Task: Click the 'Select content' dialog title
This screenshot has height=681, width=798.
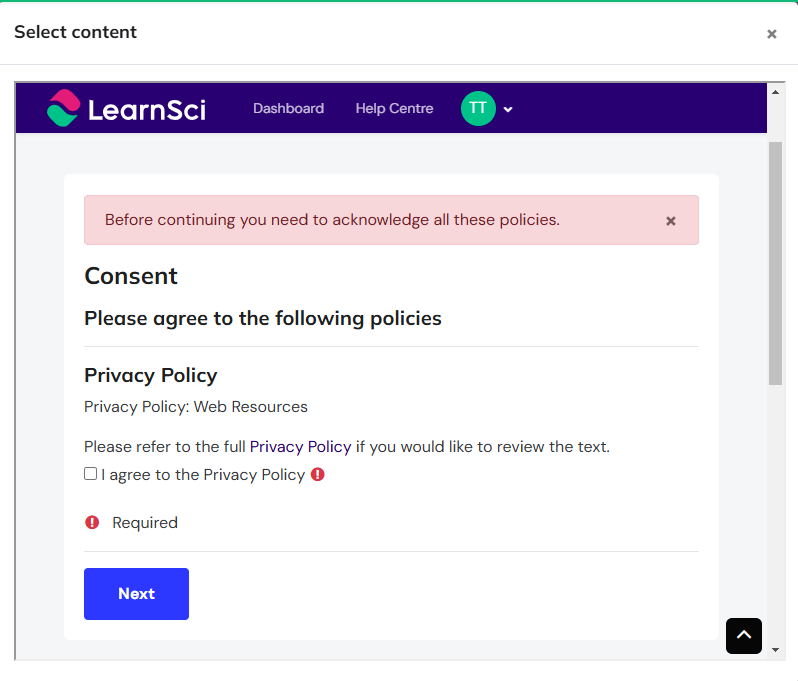Action: tap(76, 32)
